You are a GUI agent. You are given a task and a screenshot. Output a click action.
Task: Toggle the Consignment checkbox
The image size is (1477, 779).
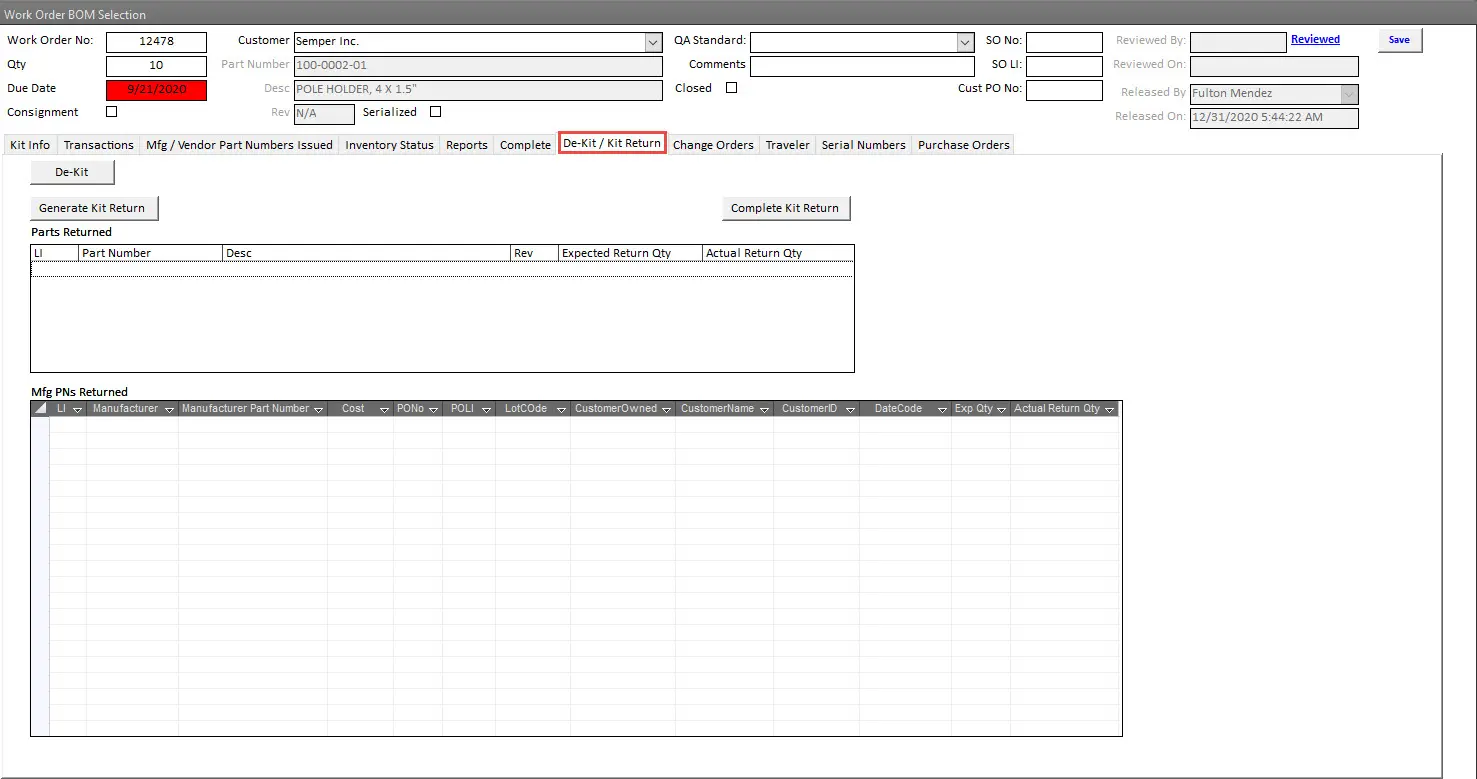[x=112, y=112]
